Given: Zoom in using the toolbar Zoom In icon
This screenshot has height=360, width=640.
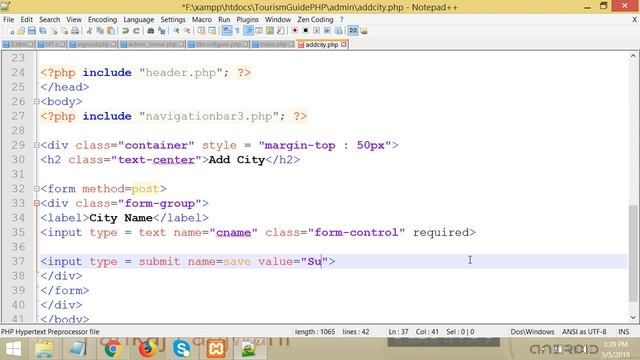Looking at the screenshot, I should 176,31.
